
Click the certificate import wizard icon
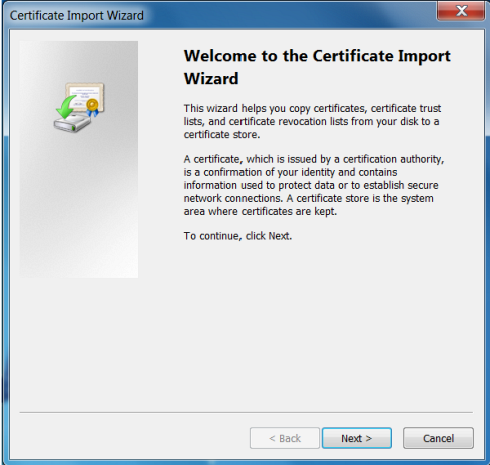79,107
